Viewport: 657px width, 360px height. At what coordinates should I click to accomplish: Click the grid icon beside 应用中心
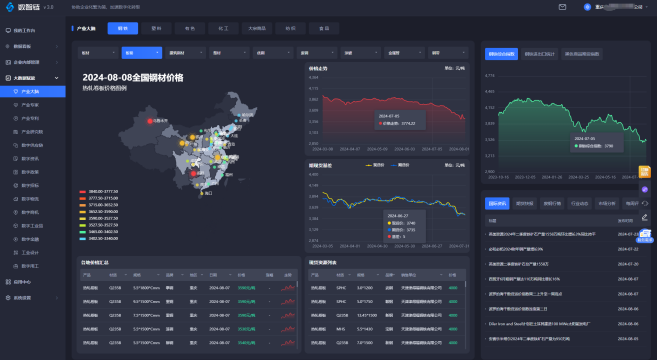[x=8, y=282]
